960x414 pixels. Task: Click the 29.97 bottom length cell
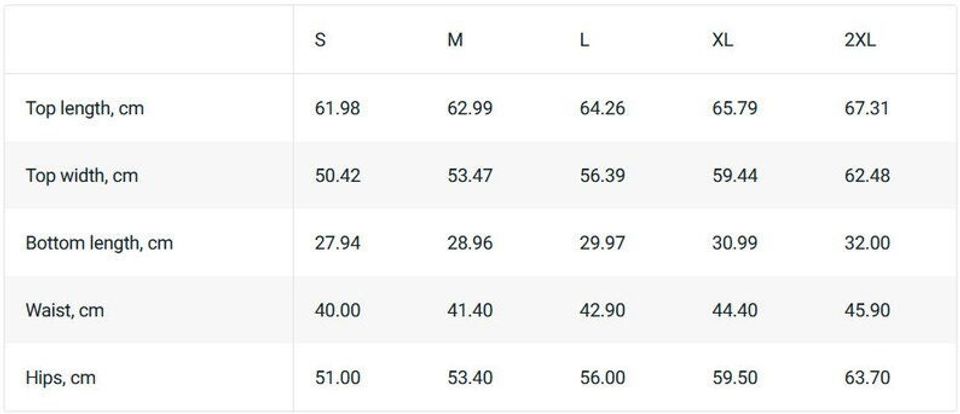(602, 243)
